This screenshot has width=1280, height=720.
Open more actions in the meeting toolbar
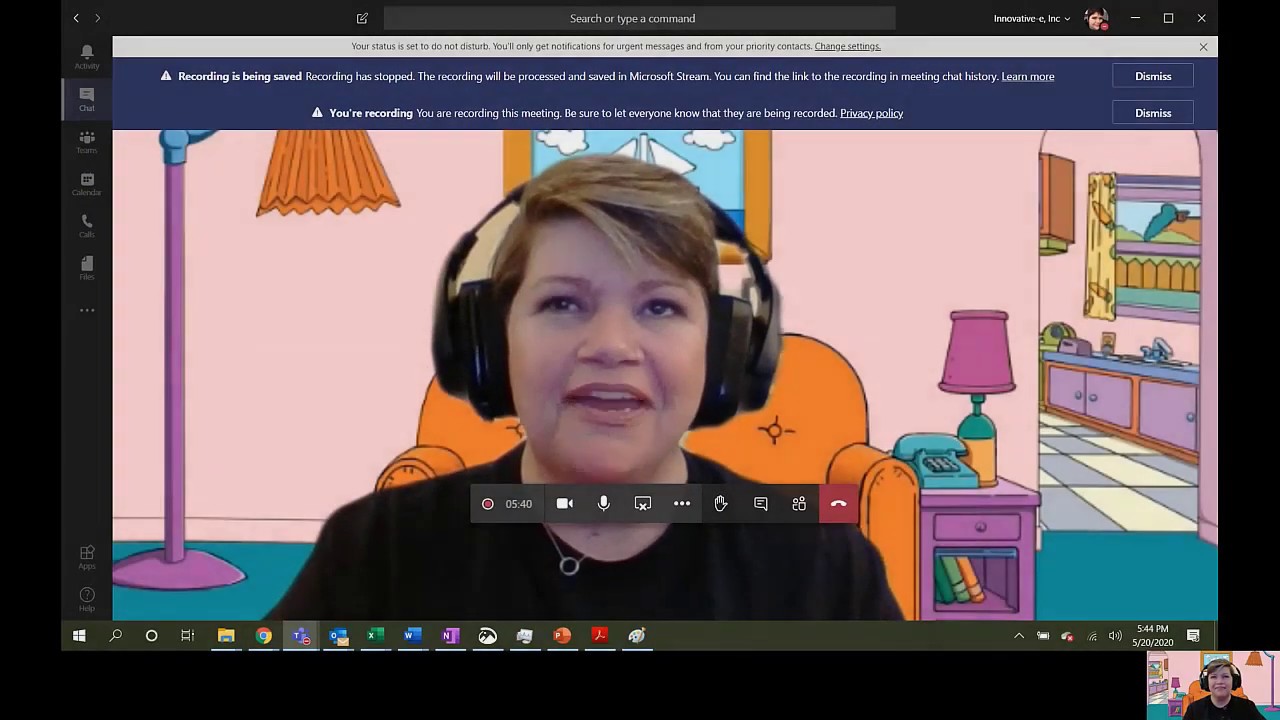click(x=682, y=504)
